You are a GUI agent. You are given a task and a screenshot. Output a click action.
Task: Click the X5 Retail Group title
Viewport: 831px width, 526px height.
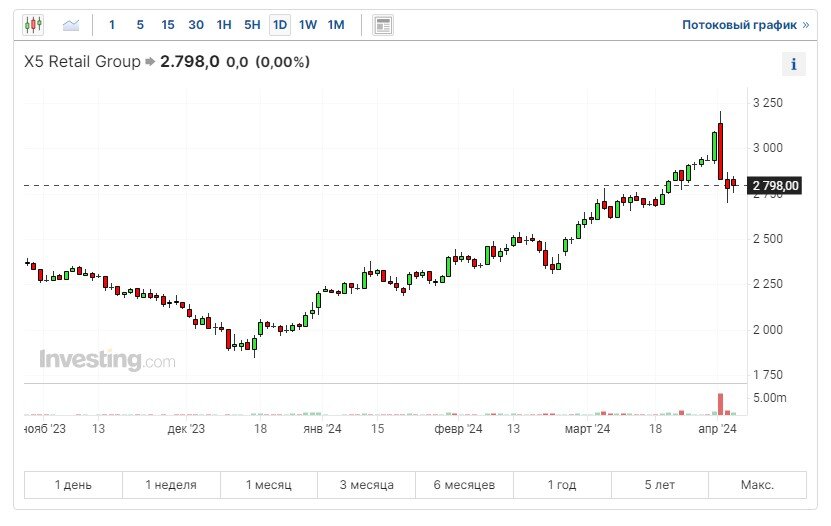(82, 61)
